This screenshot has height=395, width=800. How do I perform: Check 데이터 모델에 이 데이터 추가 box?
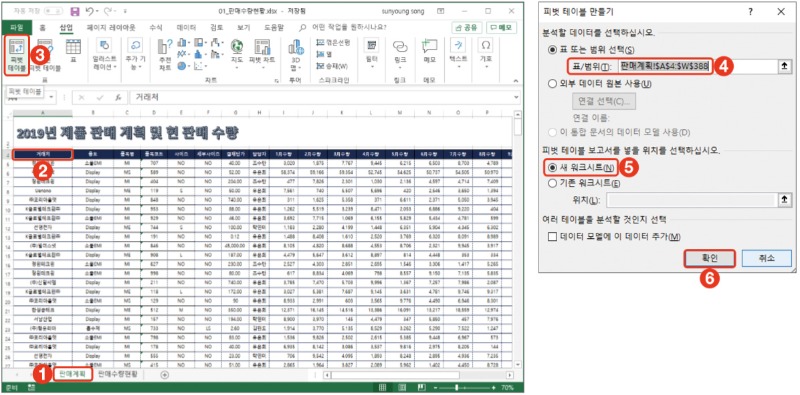[x=614, y=237]
